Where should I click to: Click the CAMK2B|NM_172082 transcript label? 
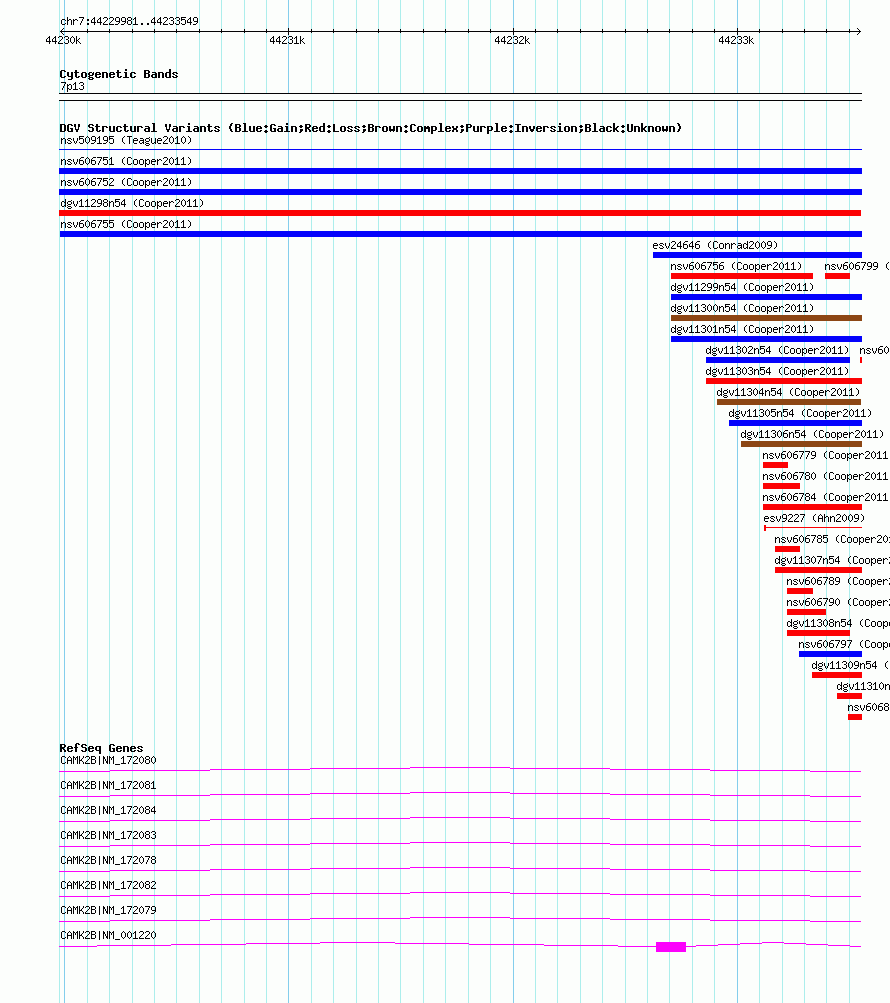[x=108, y=885]
